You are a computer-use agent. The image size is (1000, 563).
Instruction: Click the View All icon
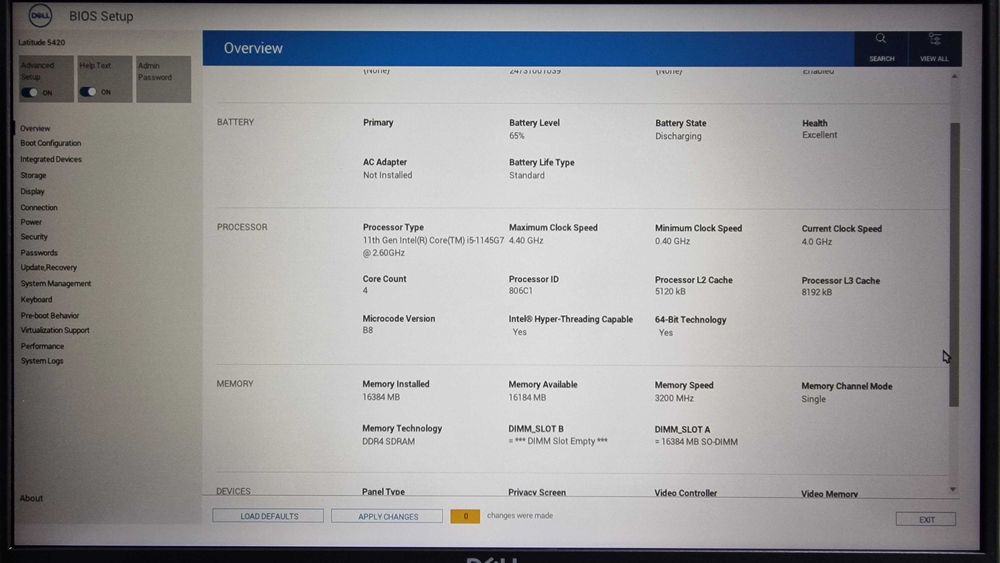(x=934, y=40)
